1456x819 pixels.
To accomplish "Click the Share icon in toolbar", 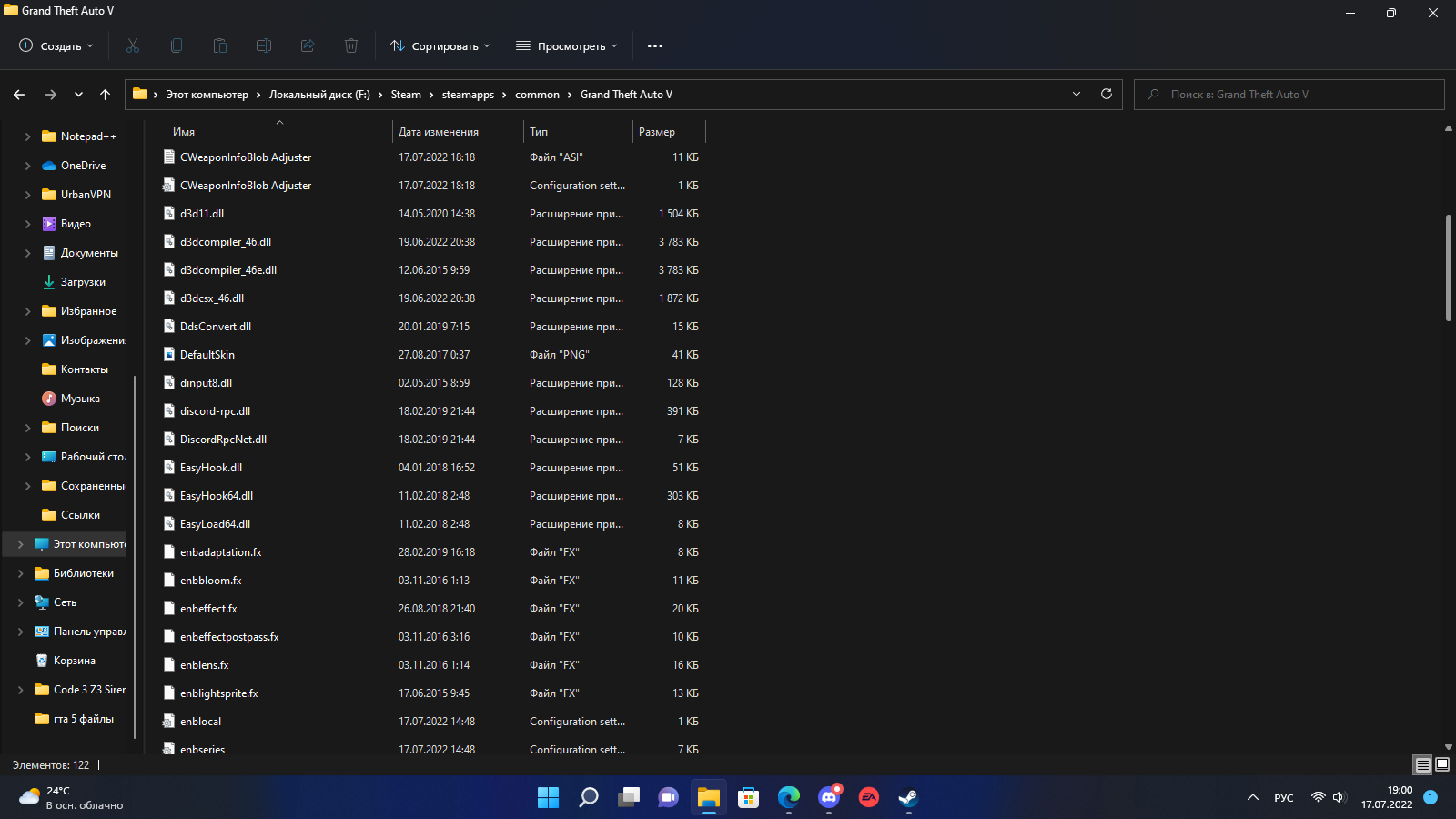I will [308, 45].
